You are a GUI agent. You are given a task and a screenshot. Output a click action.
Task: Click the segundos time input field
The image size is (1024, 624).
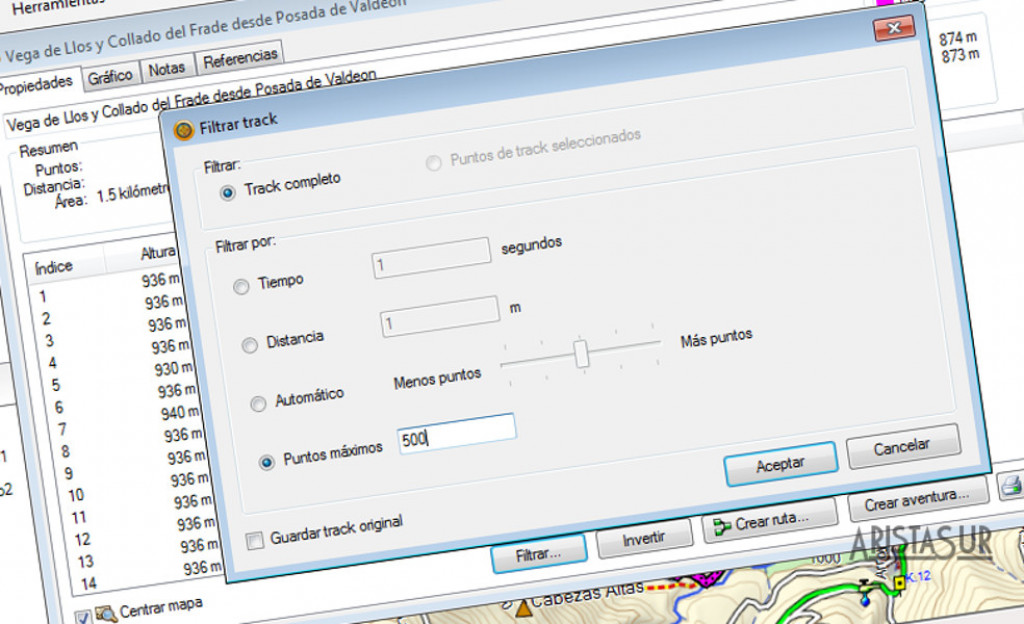pyautogui.click(x=431, y=258)
